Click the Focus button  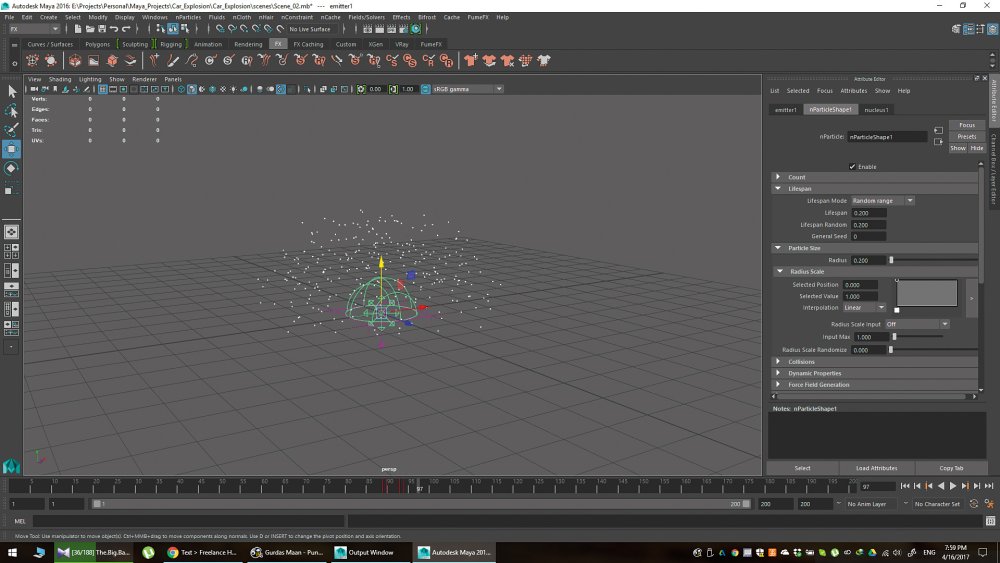coord(967,125)
